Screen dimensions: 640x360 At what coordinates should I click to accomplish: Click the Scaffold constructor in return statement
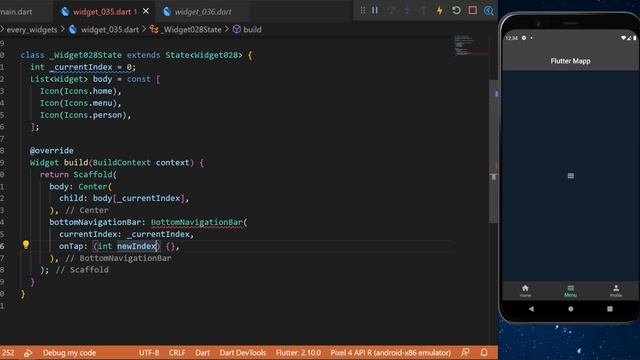point(93,174)
